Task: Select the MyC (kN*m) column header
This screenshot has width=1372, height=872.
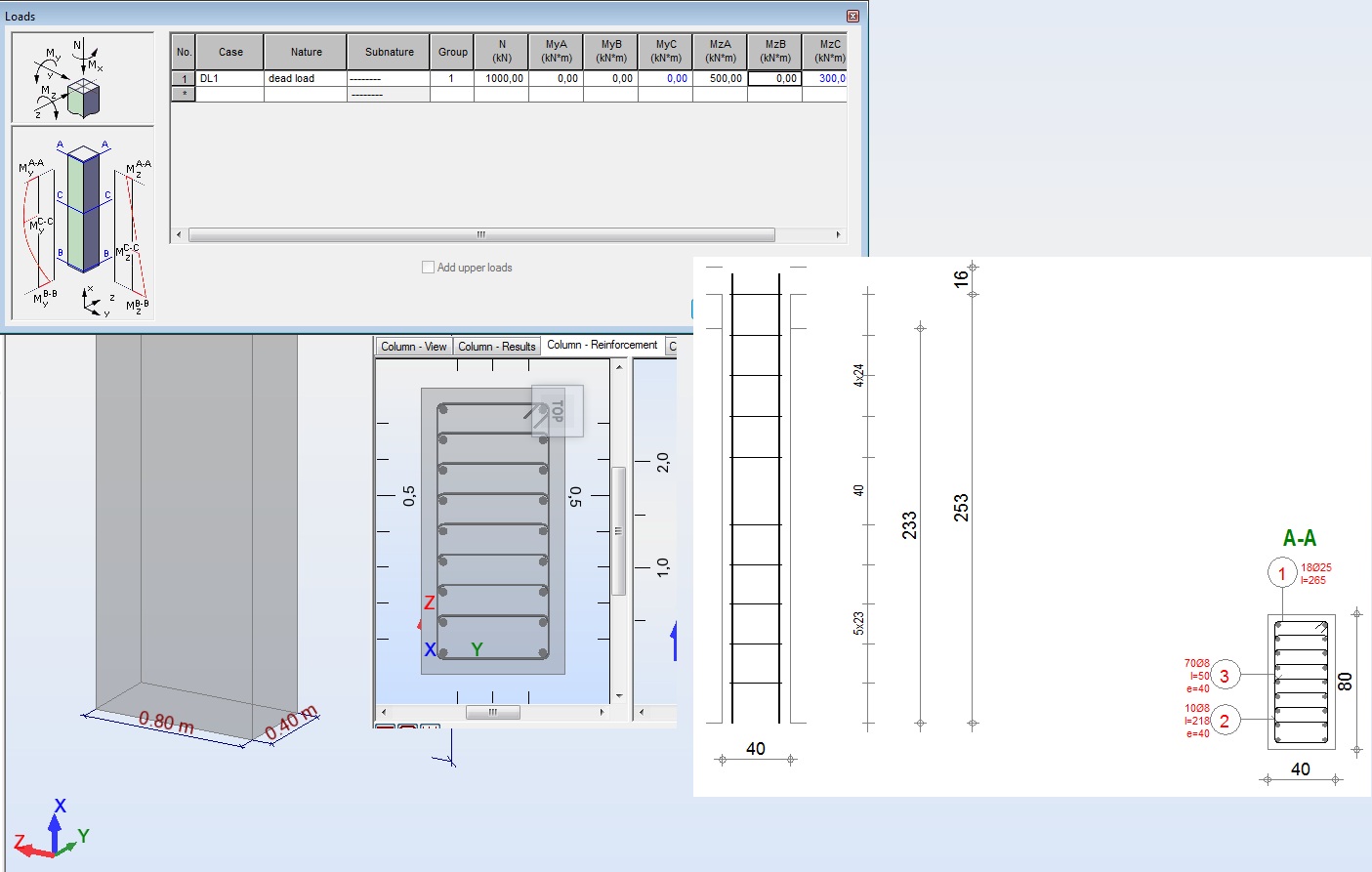Action: click(666, 52)
